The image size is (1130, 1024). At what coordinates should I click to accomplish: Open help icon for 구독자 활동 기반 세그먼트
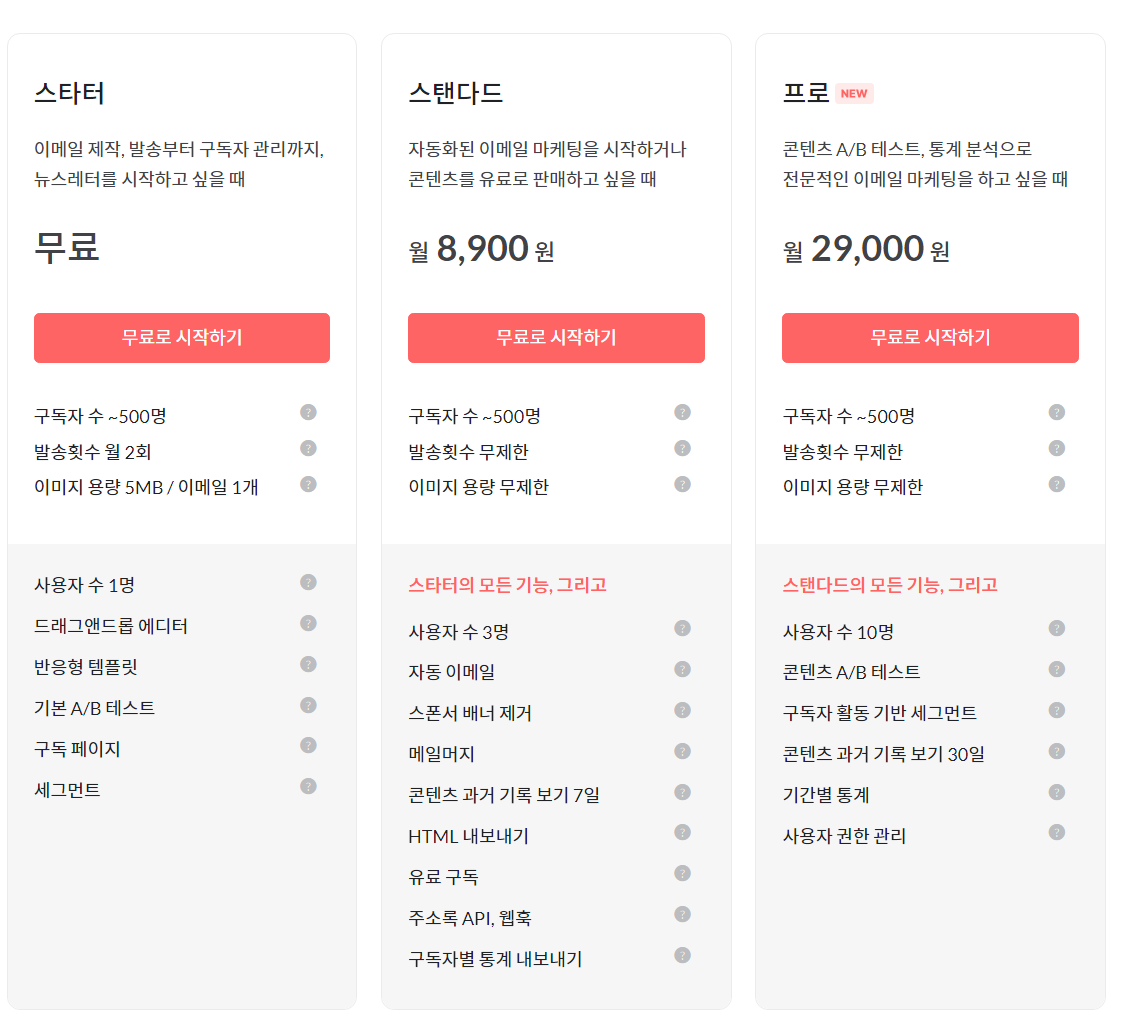click(1056, 711)
